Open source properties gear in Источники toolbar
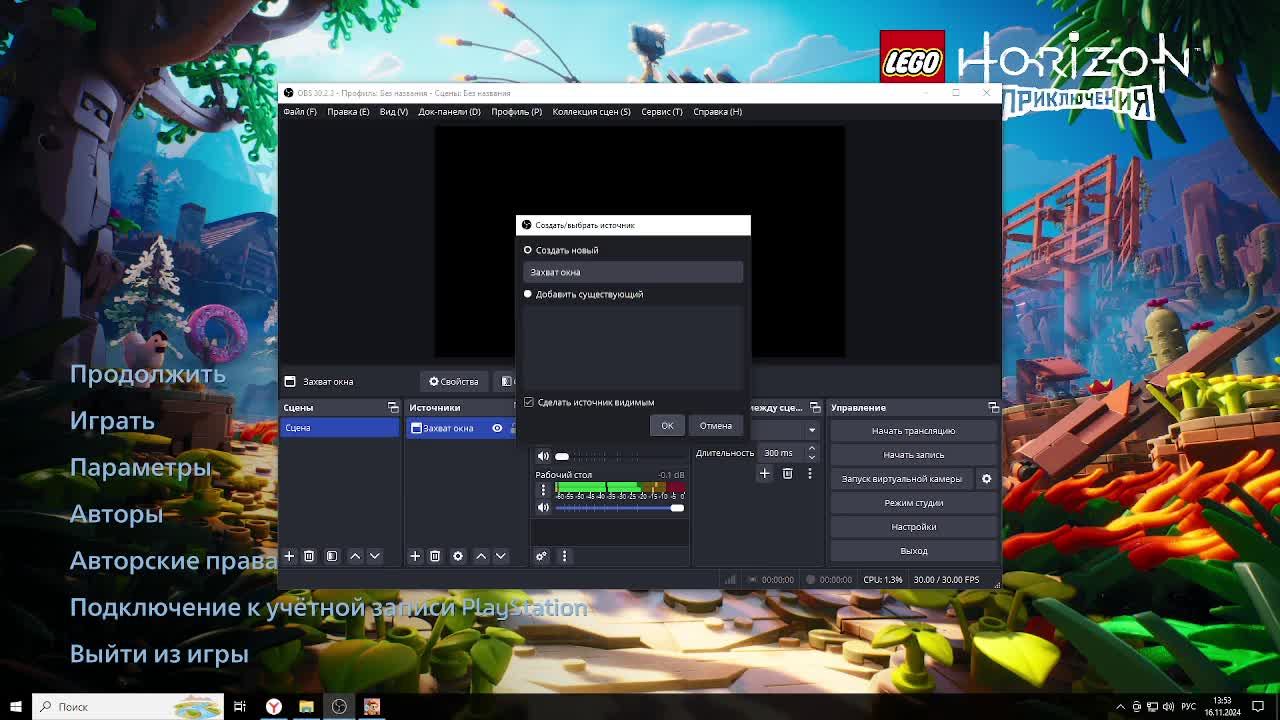 (458, 556)
